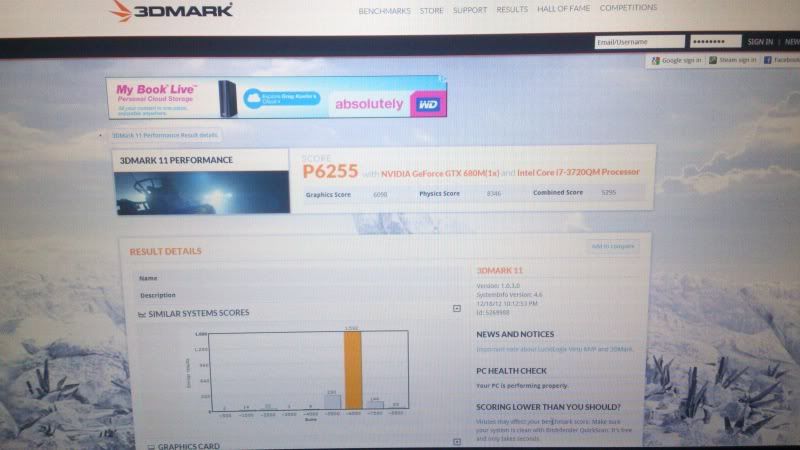800x450 pixels.
Task: Open the Intel Core i7-3720QM Processor link
Action: (x=578, y=172)
